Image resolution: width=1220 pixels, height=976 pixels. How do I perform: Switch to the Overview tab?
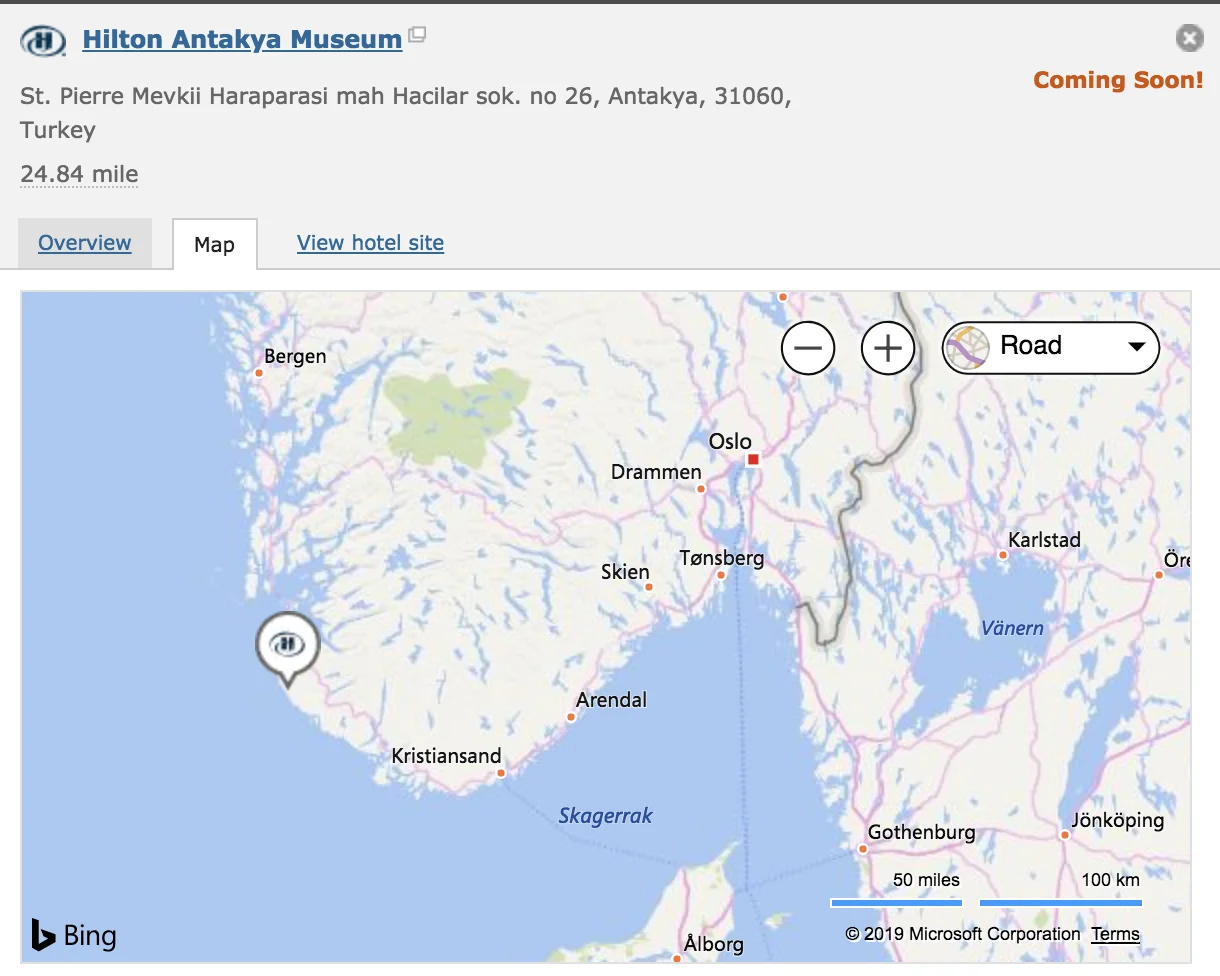(85, 243)
